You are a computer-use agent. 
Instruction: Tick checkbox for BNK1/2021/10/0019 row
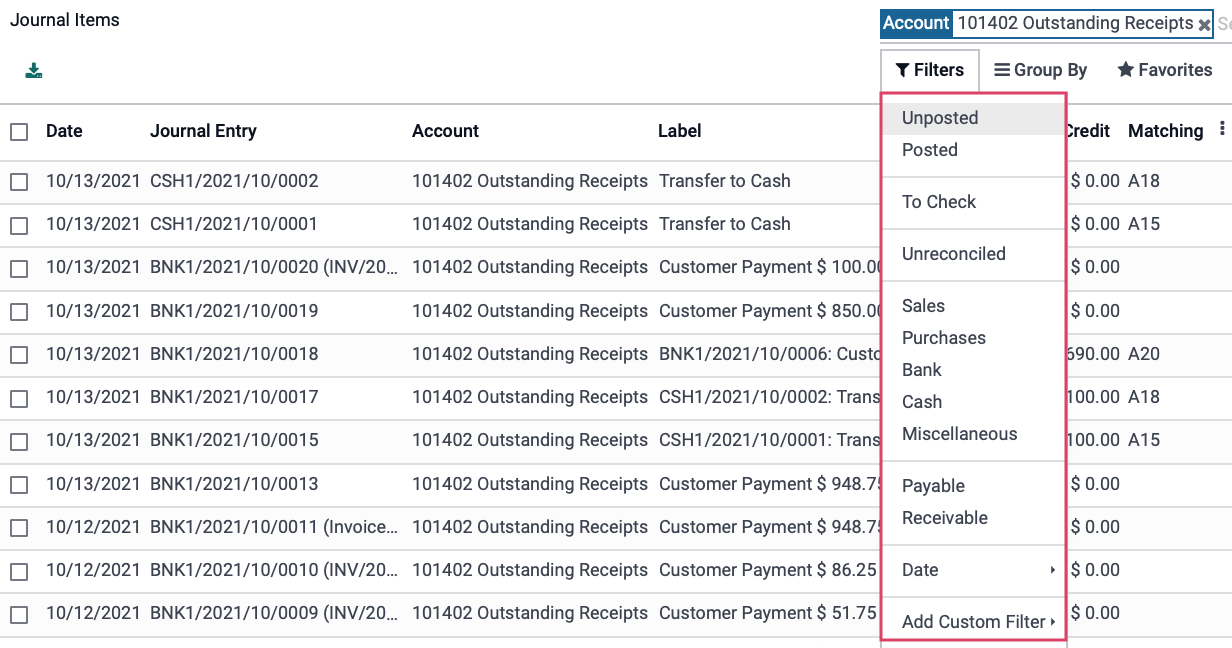19,312
